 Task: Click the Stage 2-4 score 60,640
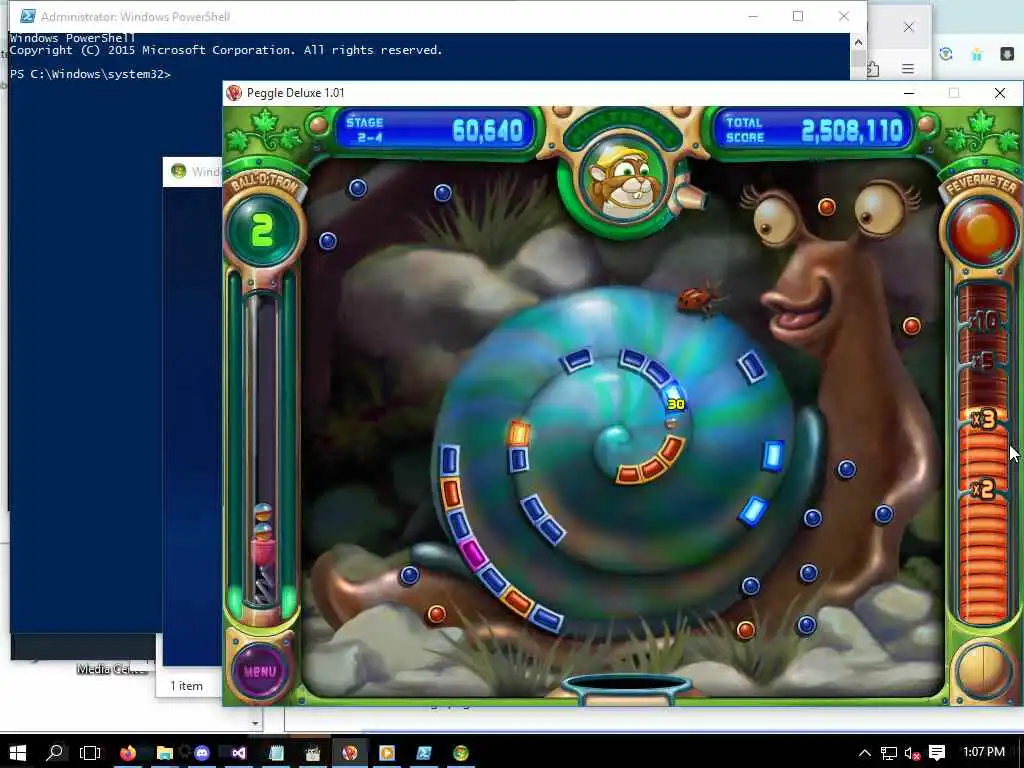pyautogui.click(x=488, y=131)
